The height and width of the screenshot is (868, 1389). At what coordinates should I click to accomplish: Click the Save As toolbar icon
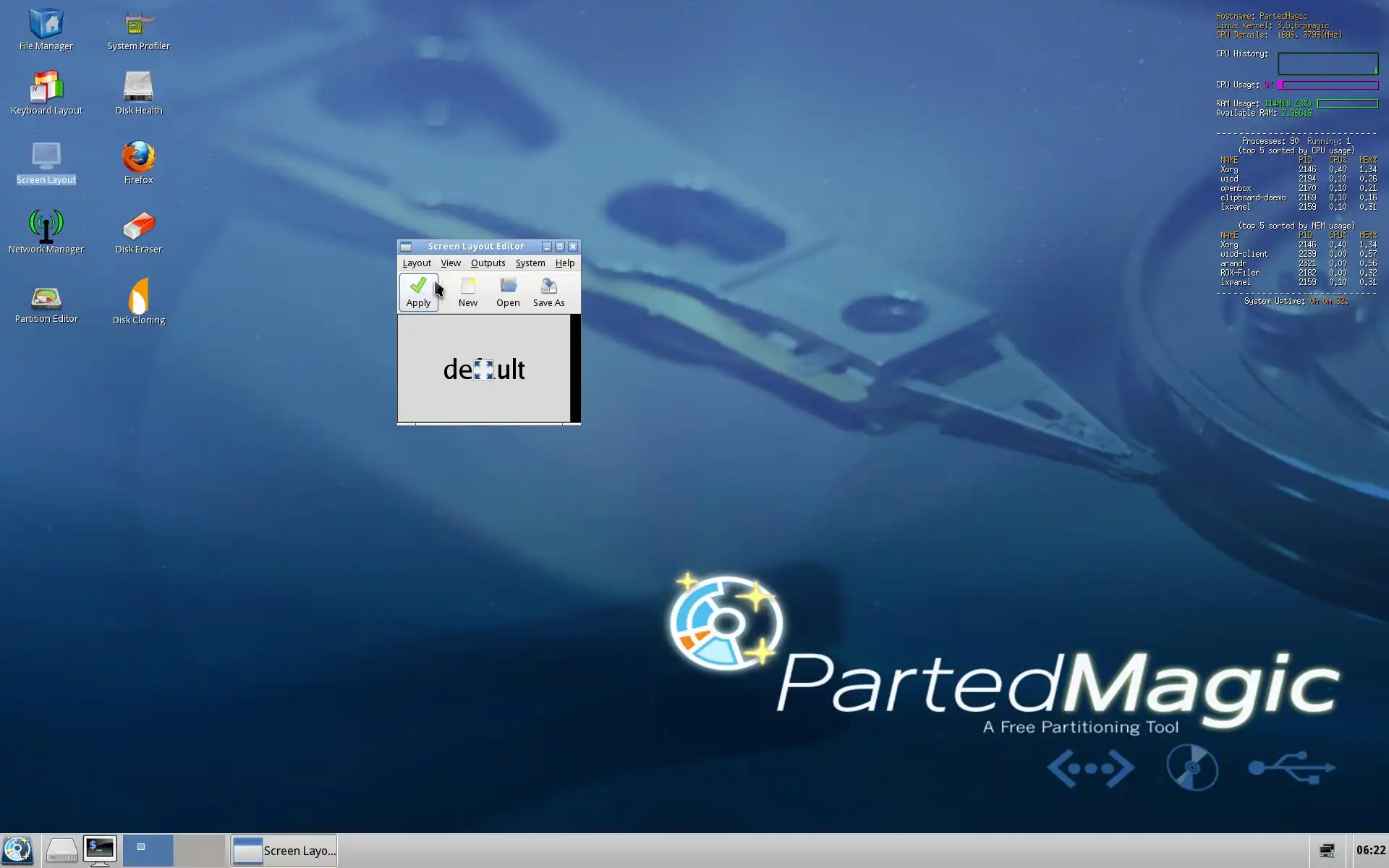coord(548,292)
